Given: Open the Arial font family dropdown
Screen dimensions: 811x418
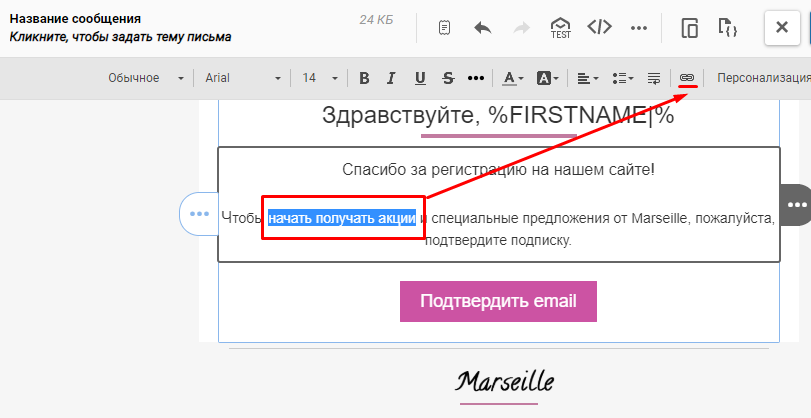Looking at the screenshot, I should [243, 78].
